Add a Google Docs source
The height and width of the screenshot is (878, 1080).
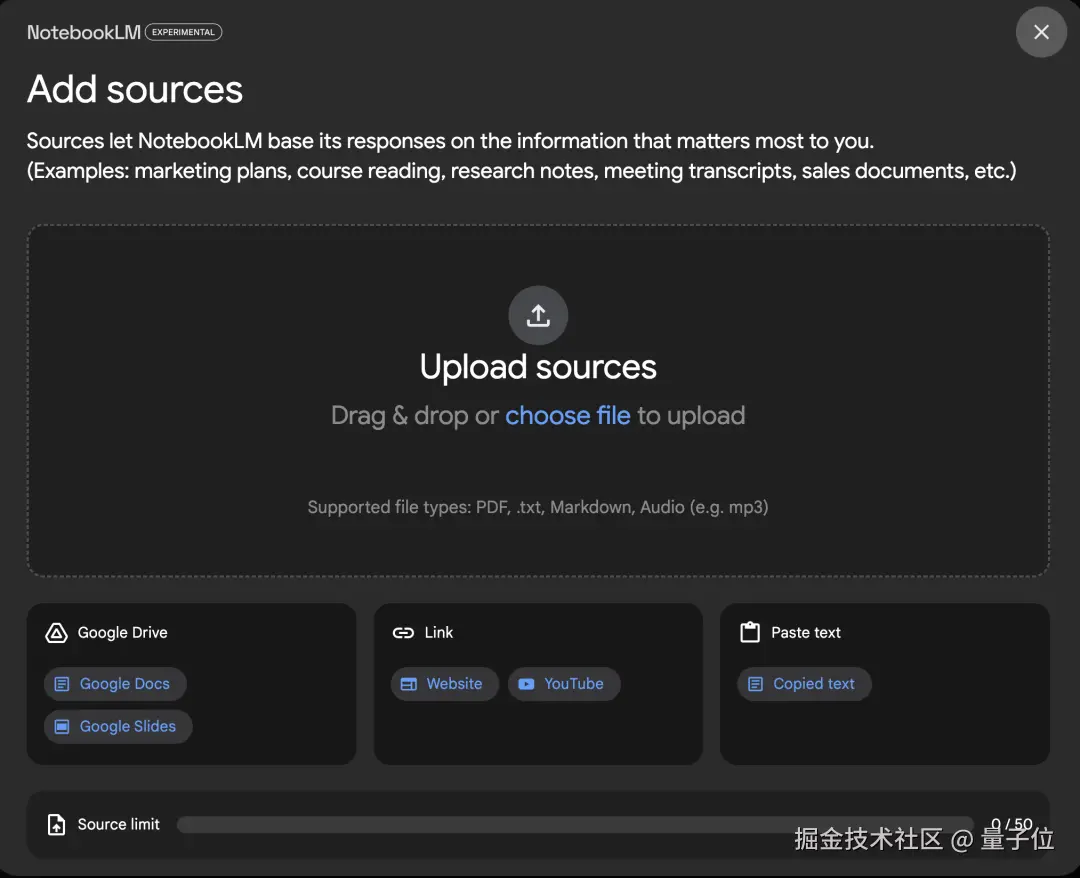[x=115, y=684]
